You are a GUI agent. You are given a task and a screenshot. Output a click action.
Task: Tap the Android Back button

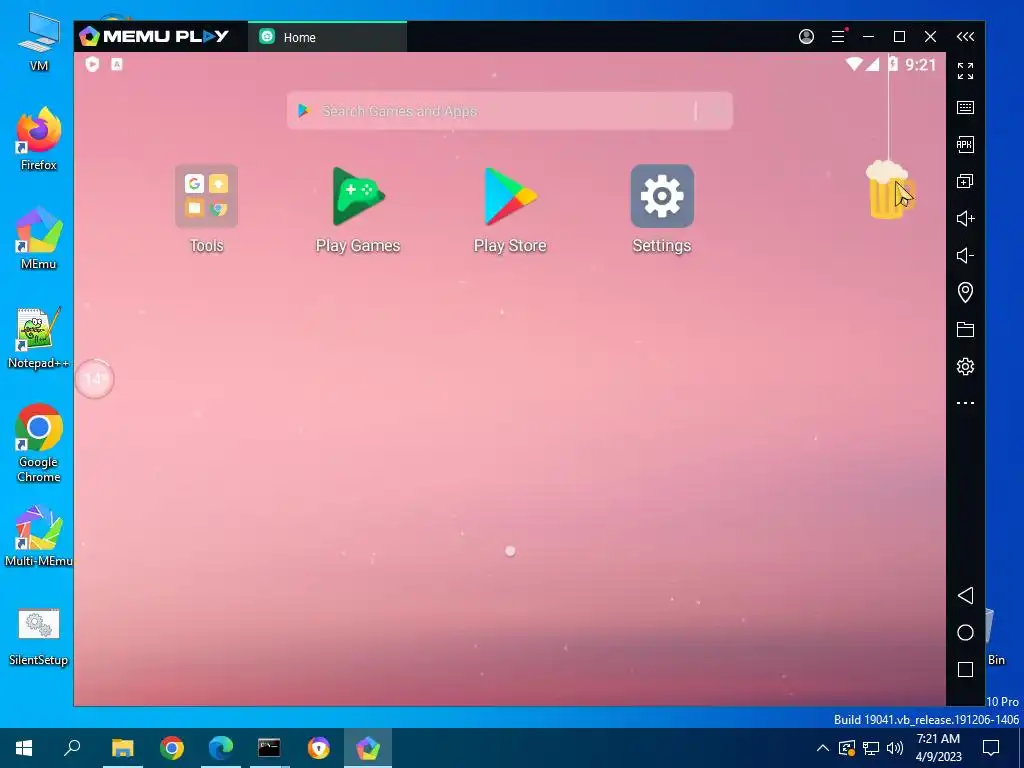[965, 595]
